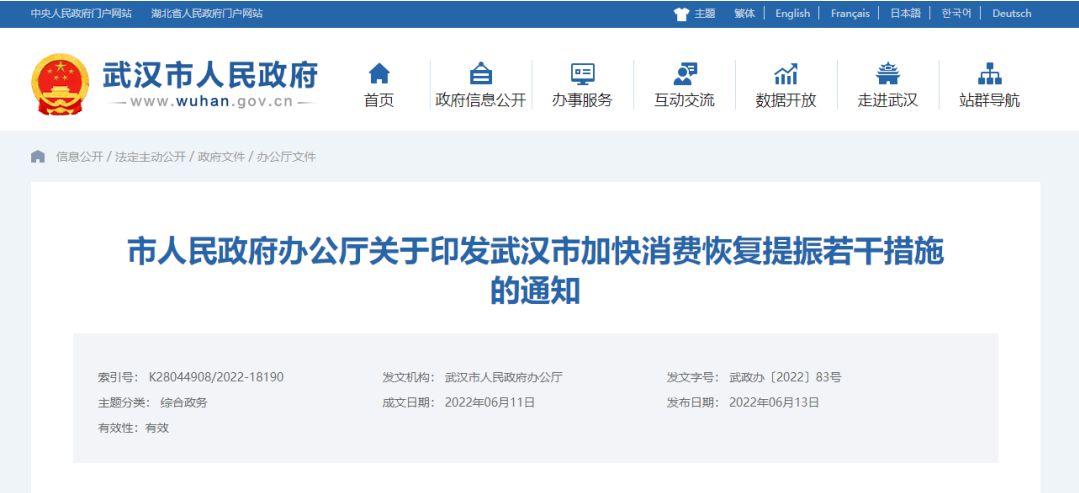Open the 办事服务 menu label
1079x493 pixels.
[582, 100]
